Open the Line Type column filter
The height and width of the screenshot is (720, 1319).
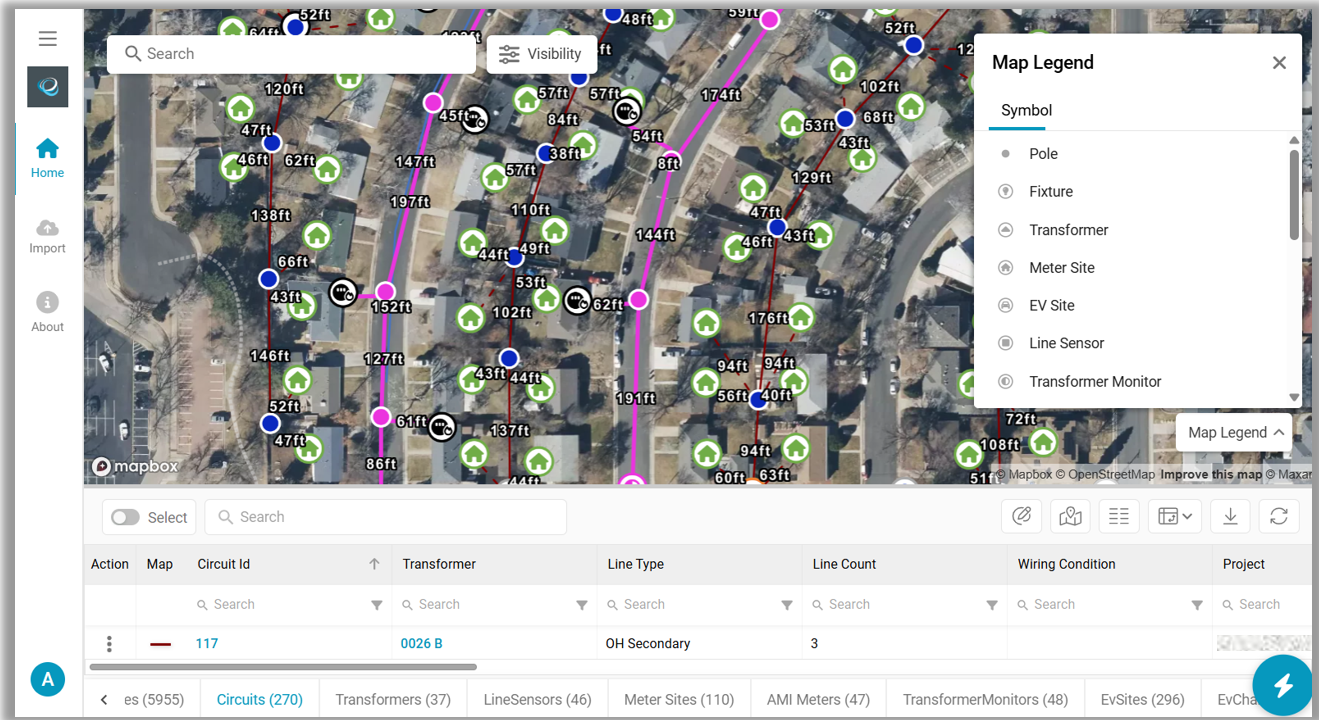pos(787,605)
